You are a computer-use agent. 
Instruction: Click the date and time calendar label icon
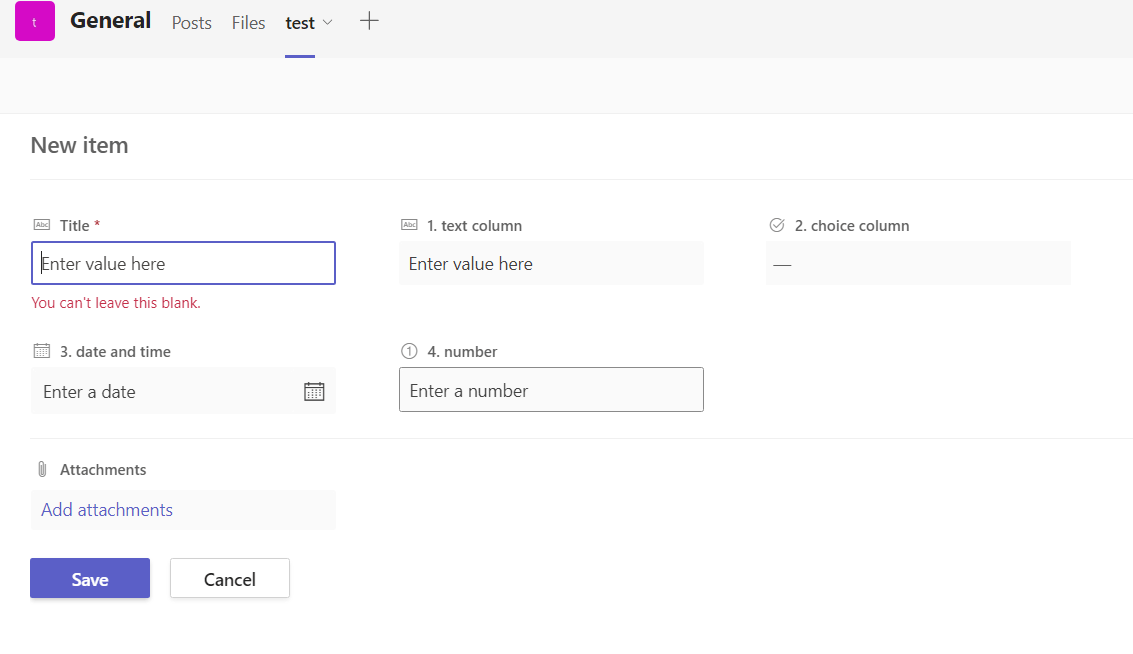(42, 351)
